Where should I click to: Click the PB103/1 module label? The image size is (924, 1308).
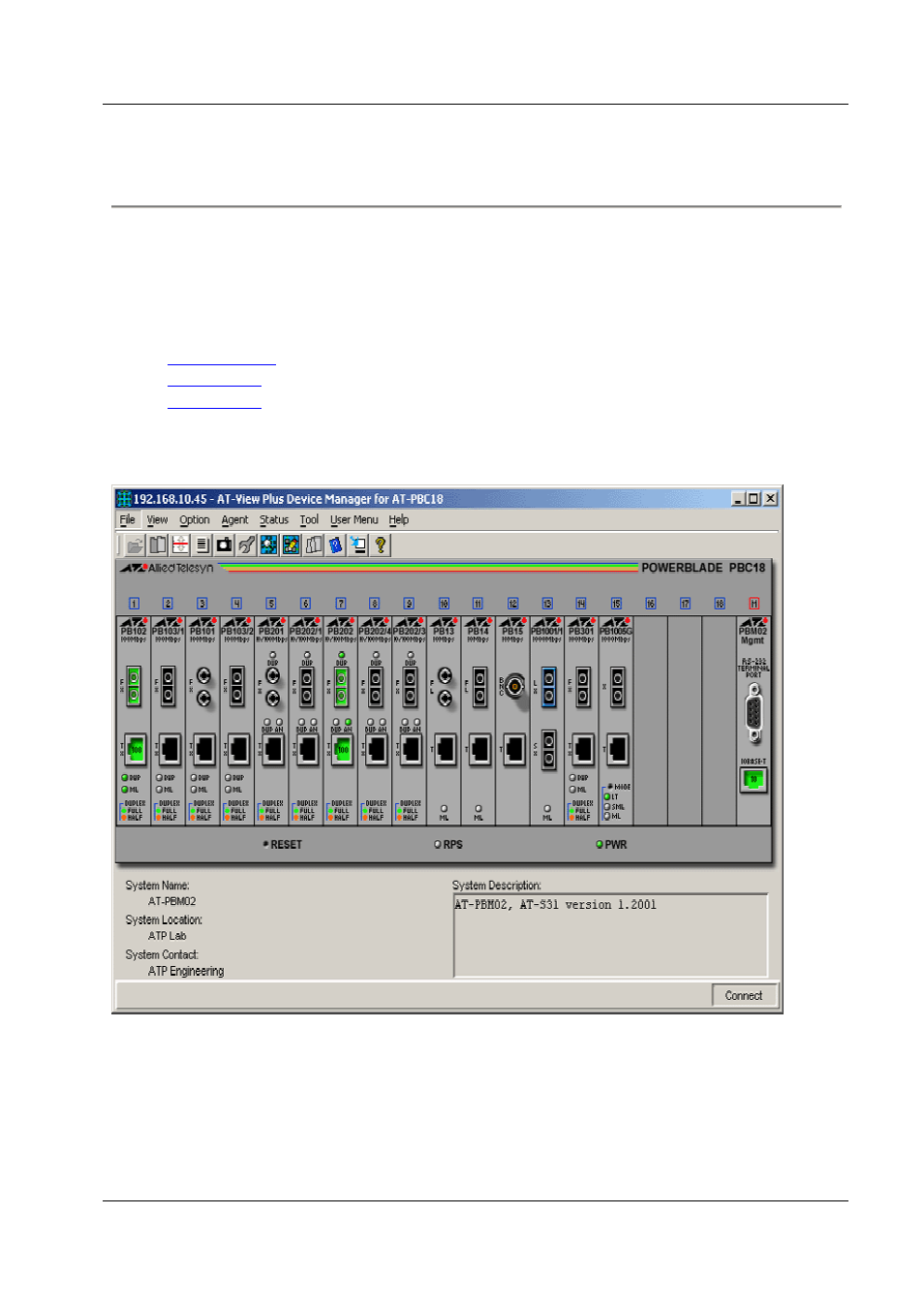point(169,630)
